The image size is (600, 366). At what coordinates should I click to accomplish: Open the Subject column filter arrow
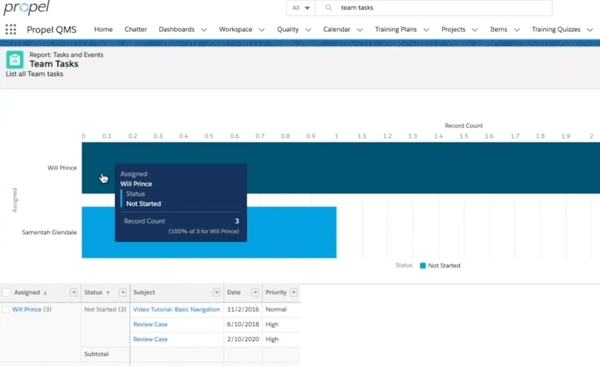pos(217,292)
